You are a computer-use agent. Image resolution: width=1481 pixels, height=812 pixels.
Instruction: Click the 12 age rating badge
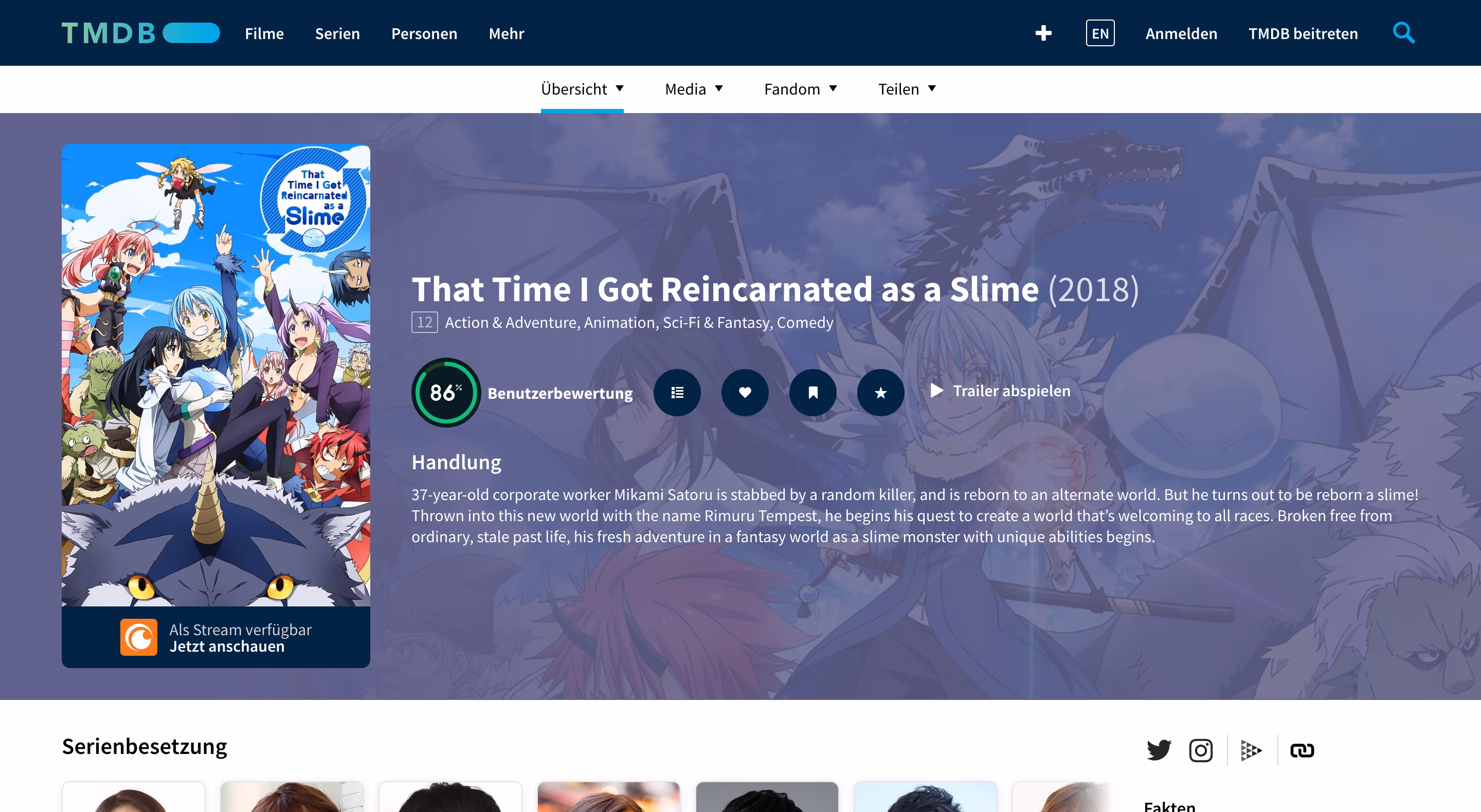424,322
